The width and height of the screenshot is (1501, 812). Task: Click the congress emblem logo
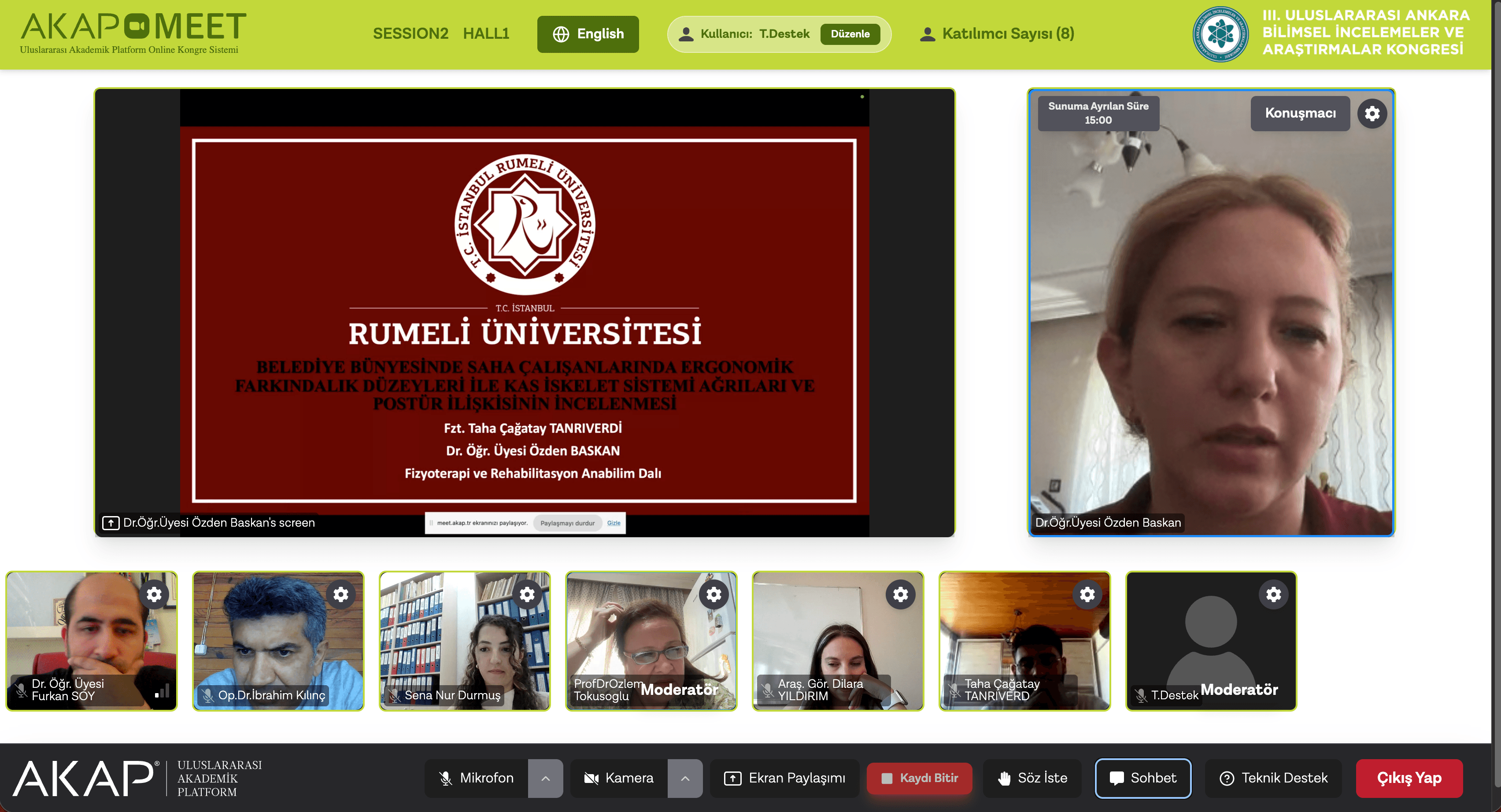click(1220, 34)
